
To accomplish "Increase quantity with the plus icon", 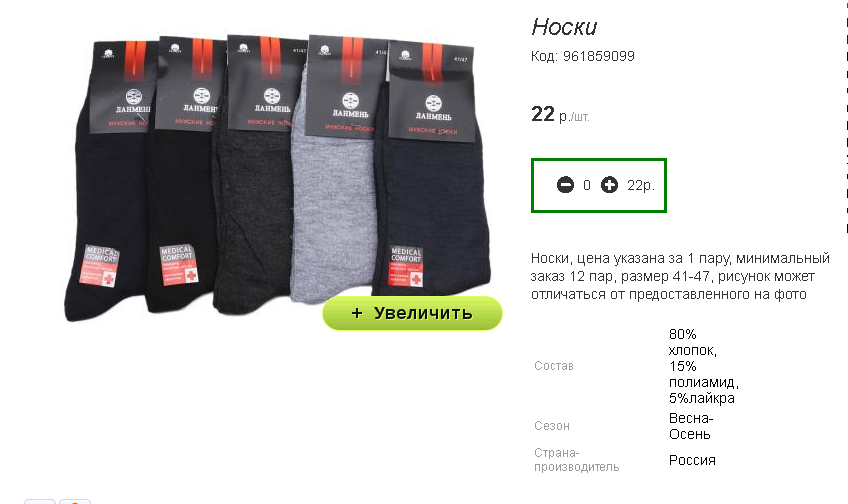I will 610,185.
